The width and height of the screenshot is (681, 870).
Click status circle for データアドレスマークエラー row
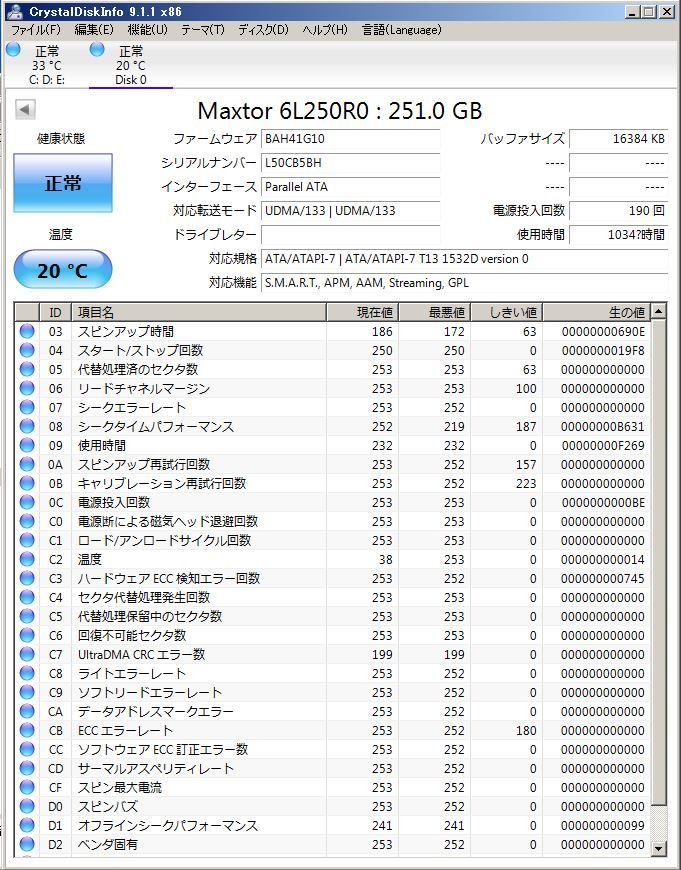coord(27,711)
